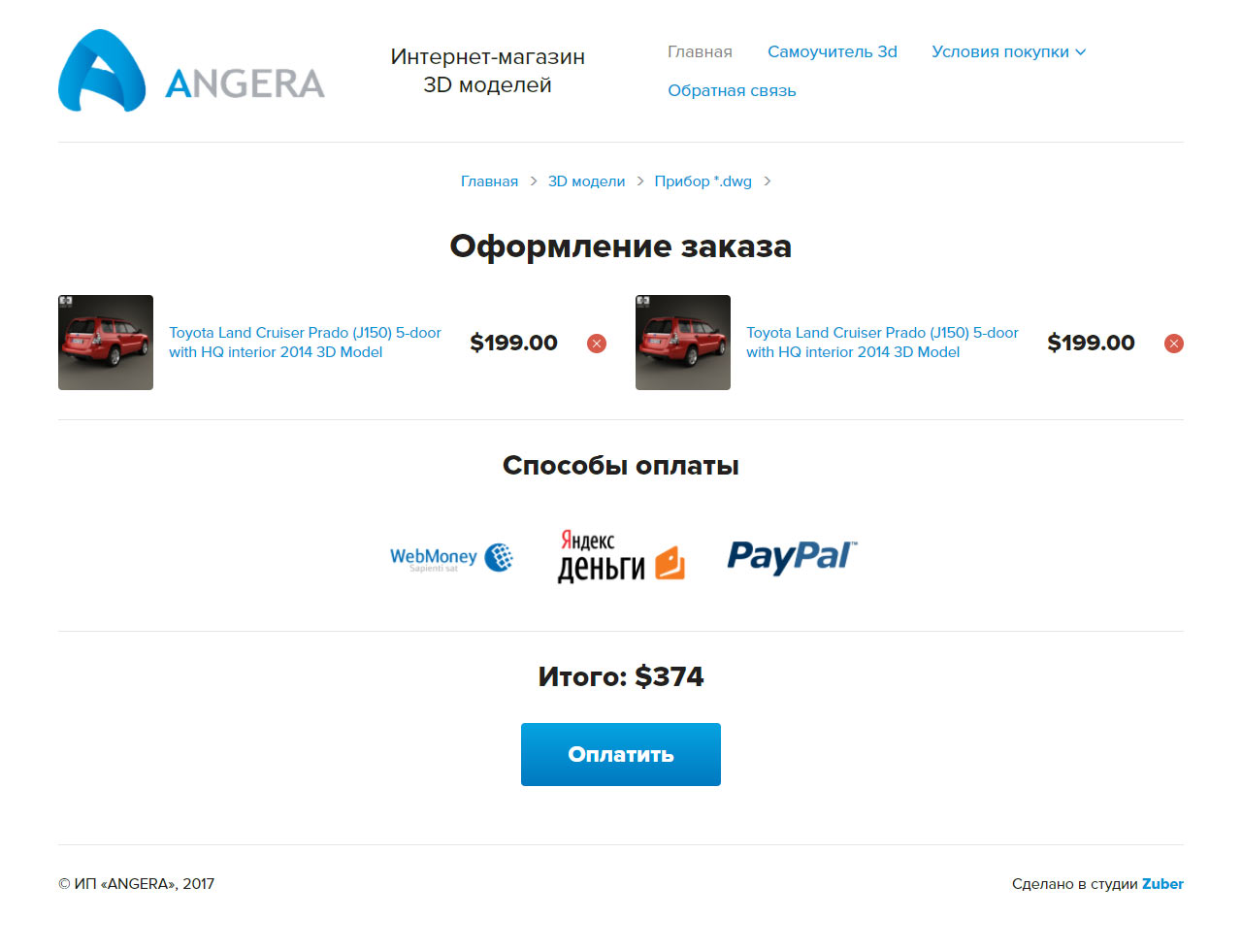Click the ANGERA logo
Screen dimensions: 1242x952
[x=191, y=71]
